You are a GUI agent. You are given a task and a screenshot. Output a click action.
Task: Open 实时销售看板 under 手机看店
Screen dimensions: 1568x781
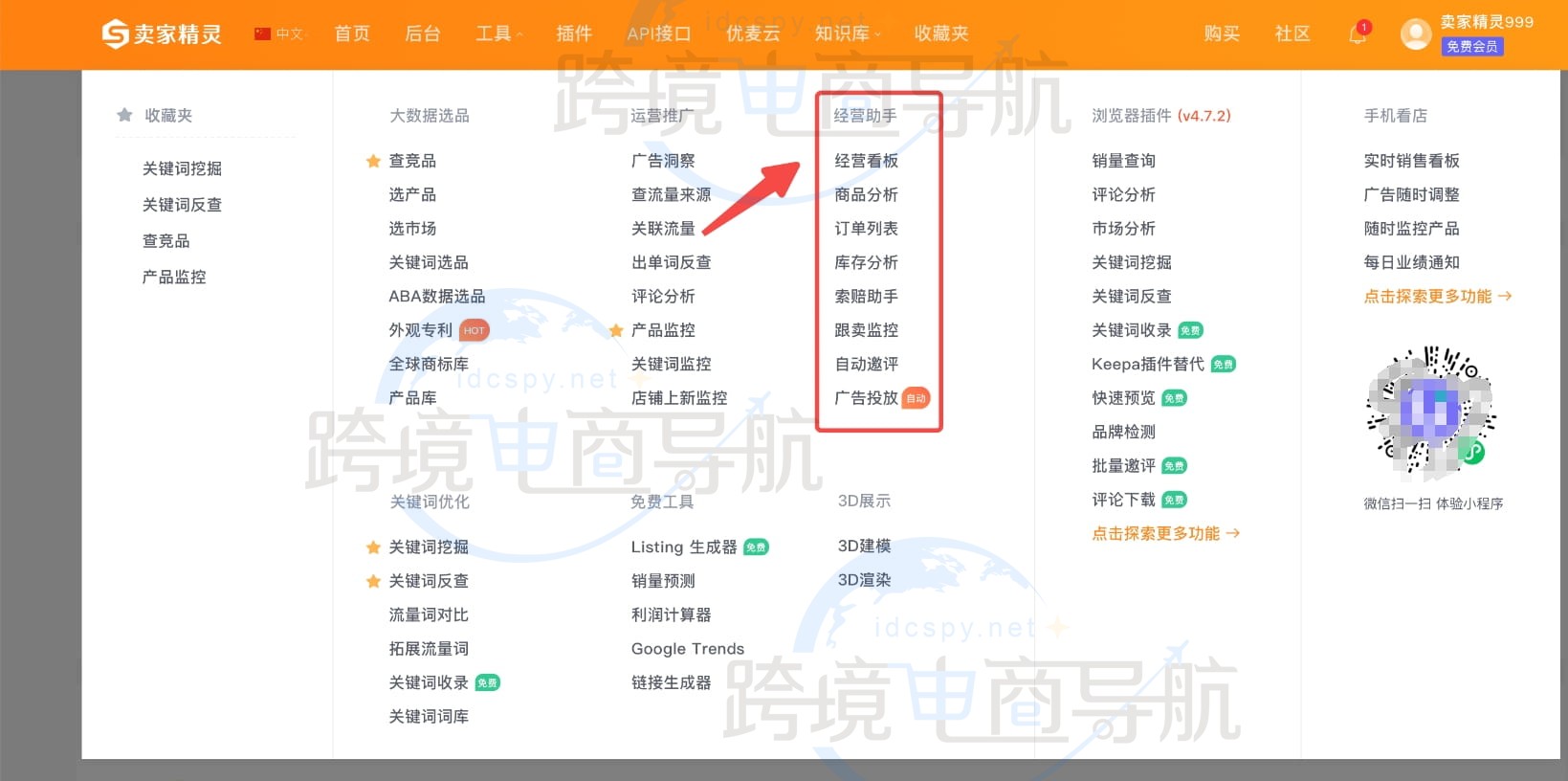(1412, 161)
